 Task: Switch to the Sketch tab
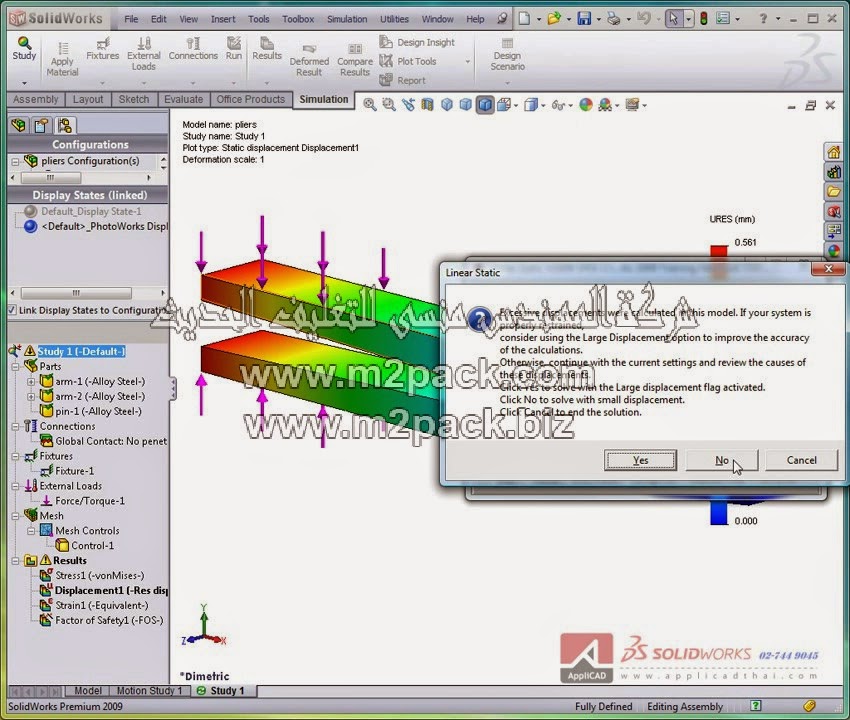pos(134,99)
